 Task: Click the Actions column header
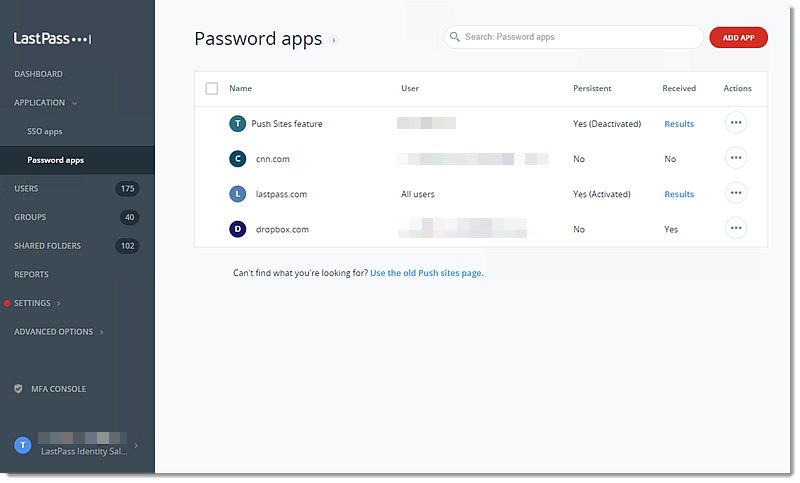tap(737, 88)
